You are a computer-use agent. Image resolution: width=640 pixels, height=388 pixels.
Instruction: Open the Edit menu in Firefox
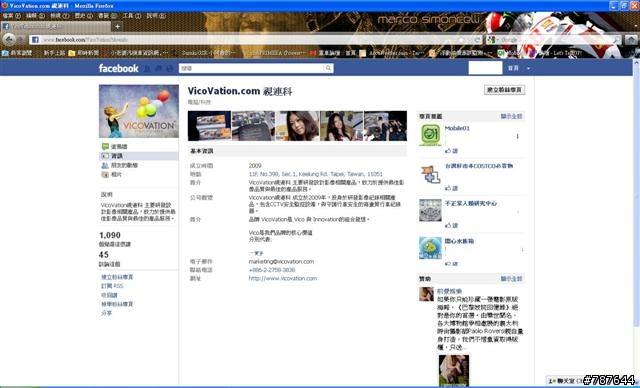pyautogui.click(x=35, y=16)
